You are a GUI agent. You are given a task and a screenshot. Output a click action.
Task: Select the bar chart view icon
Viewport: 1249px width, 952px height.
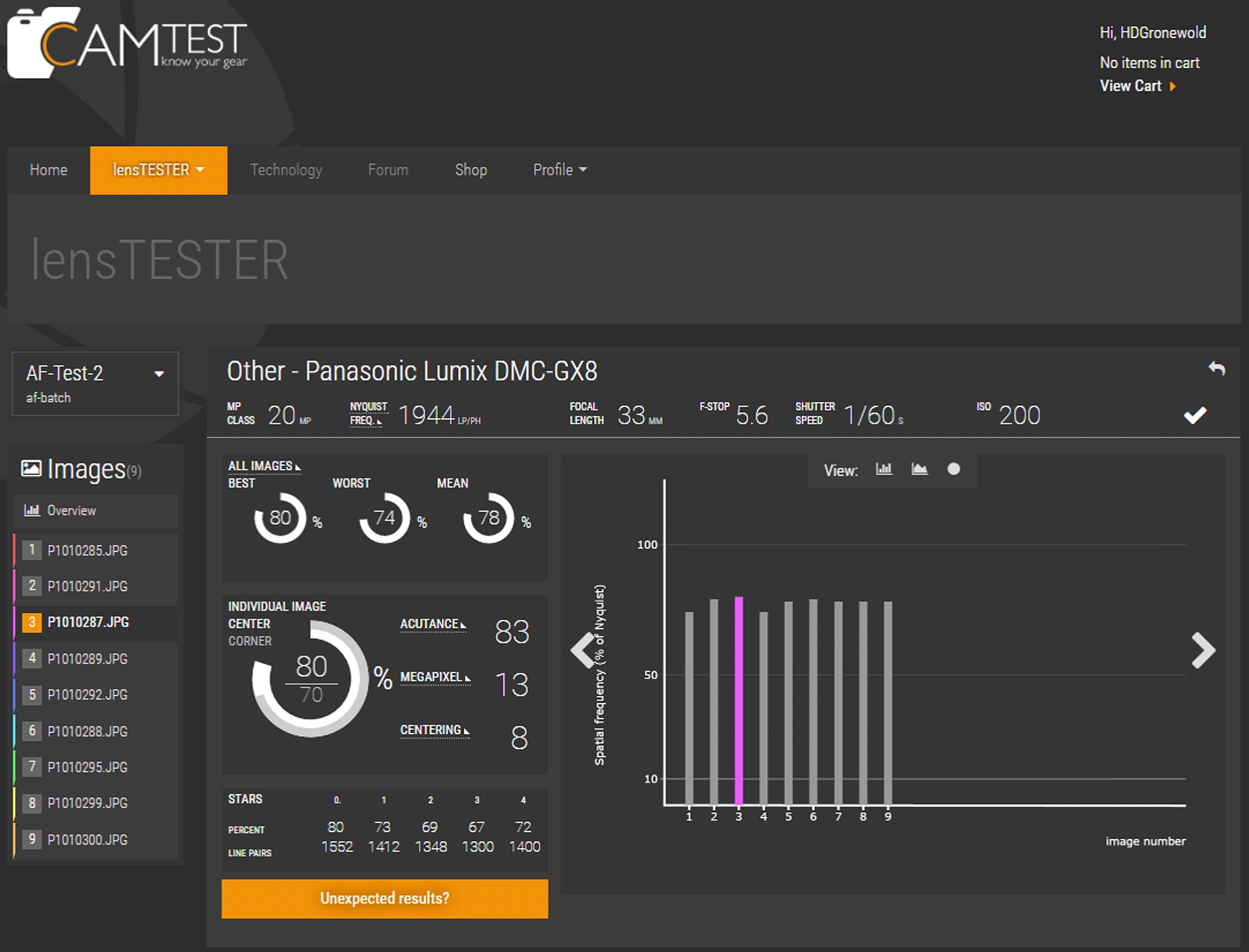tap(884, 469)
